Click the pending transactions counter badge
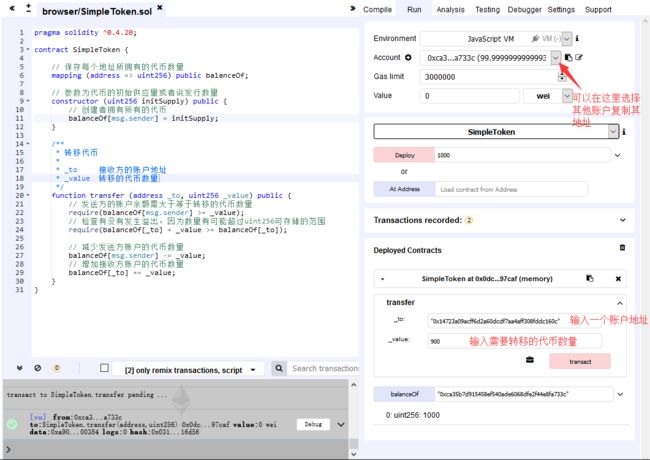 [56, 368]
